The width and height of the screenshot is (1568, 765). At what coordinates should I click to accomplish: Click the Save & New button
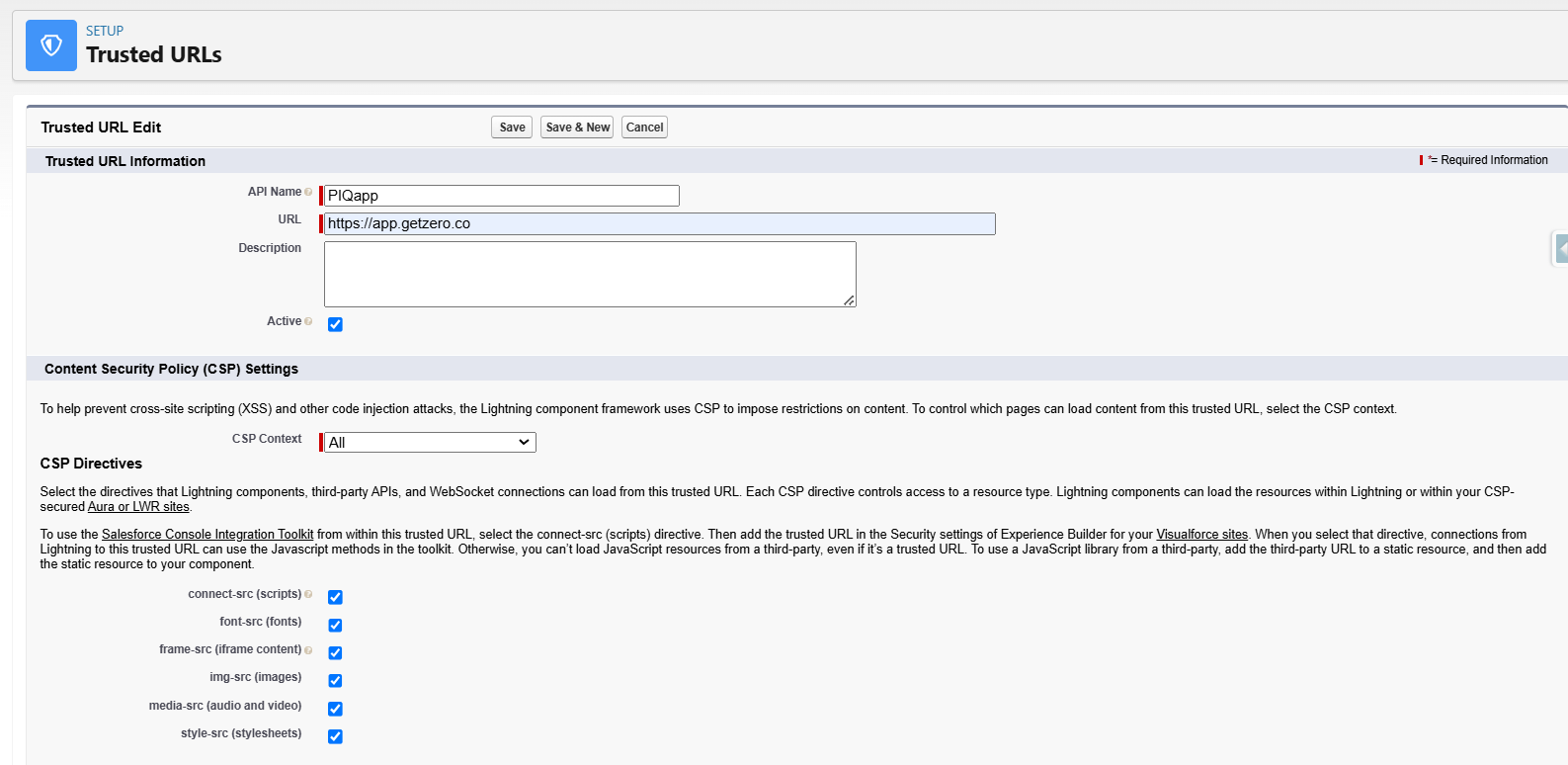click(577, 127)
